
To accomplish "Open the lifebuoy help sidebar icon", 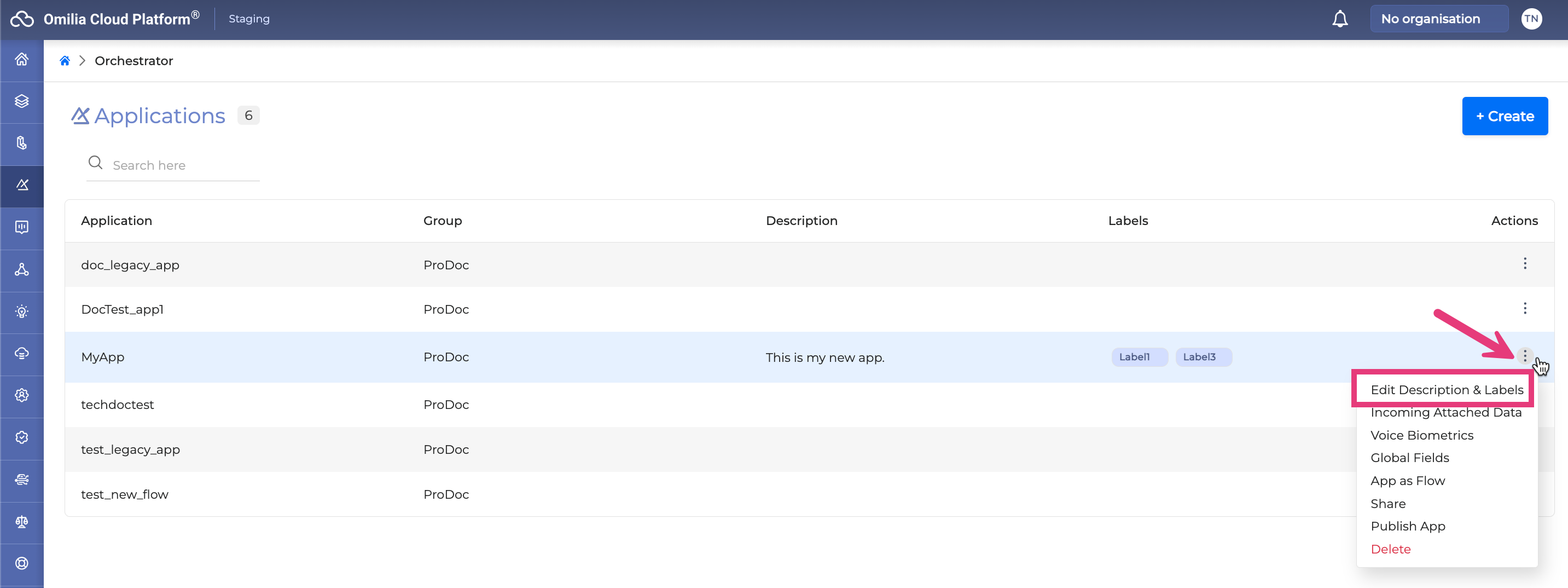I will (22, 563).
